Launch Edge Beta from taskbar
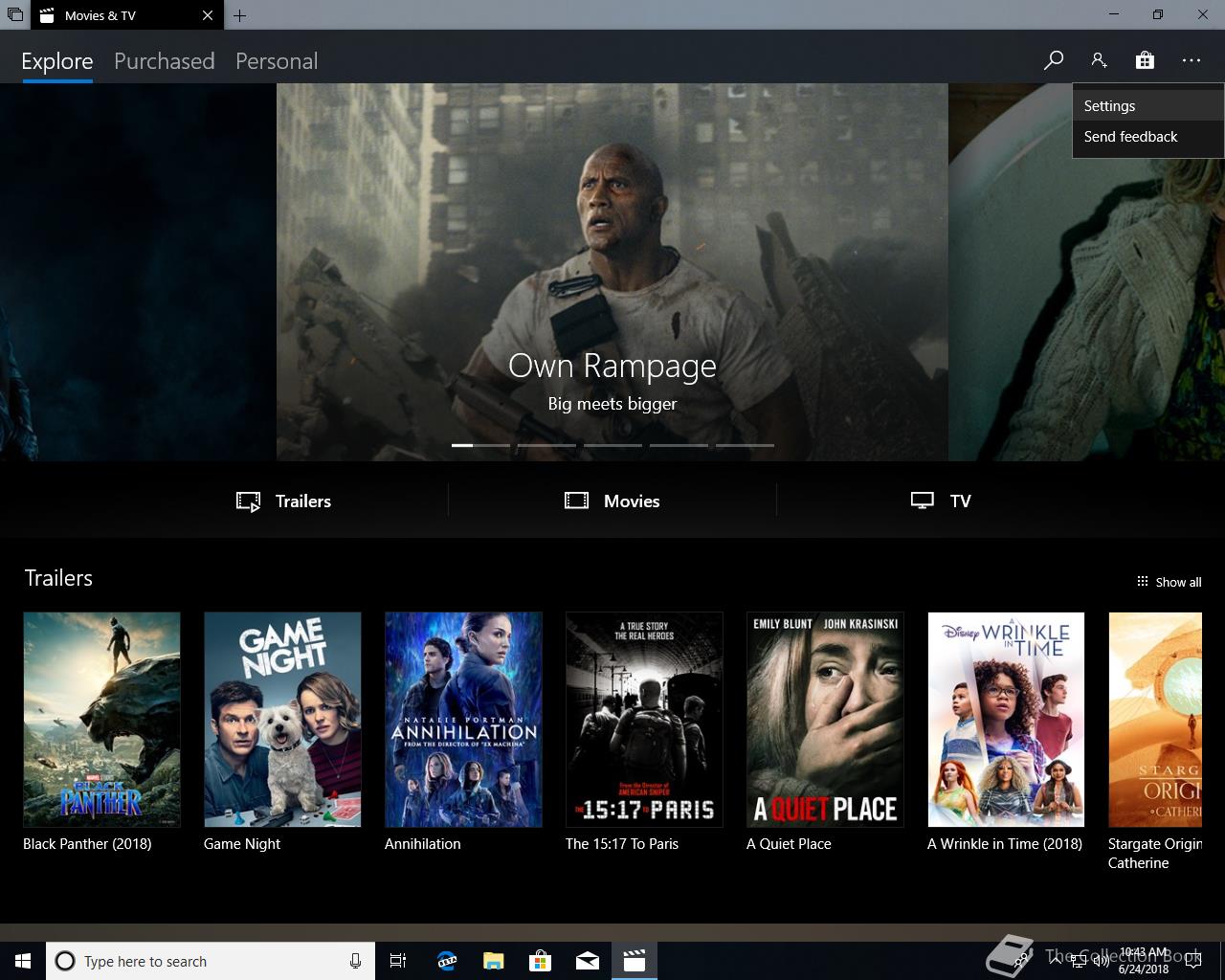 [446, 961]
